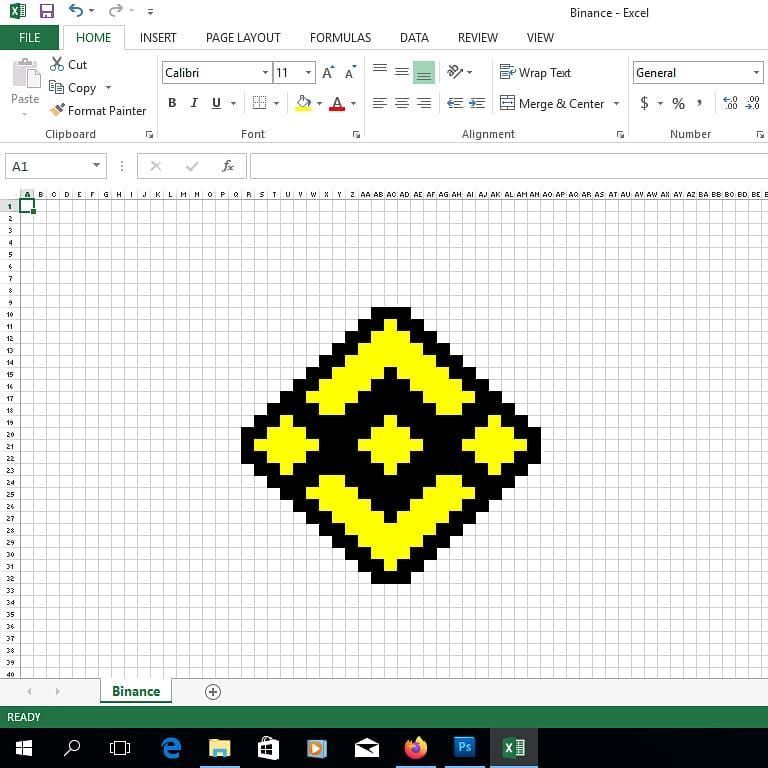Click Center horizontal align icon

pyautogui.click(x=402, y=103)
